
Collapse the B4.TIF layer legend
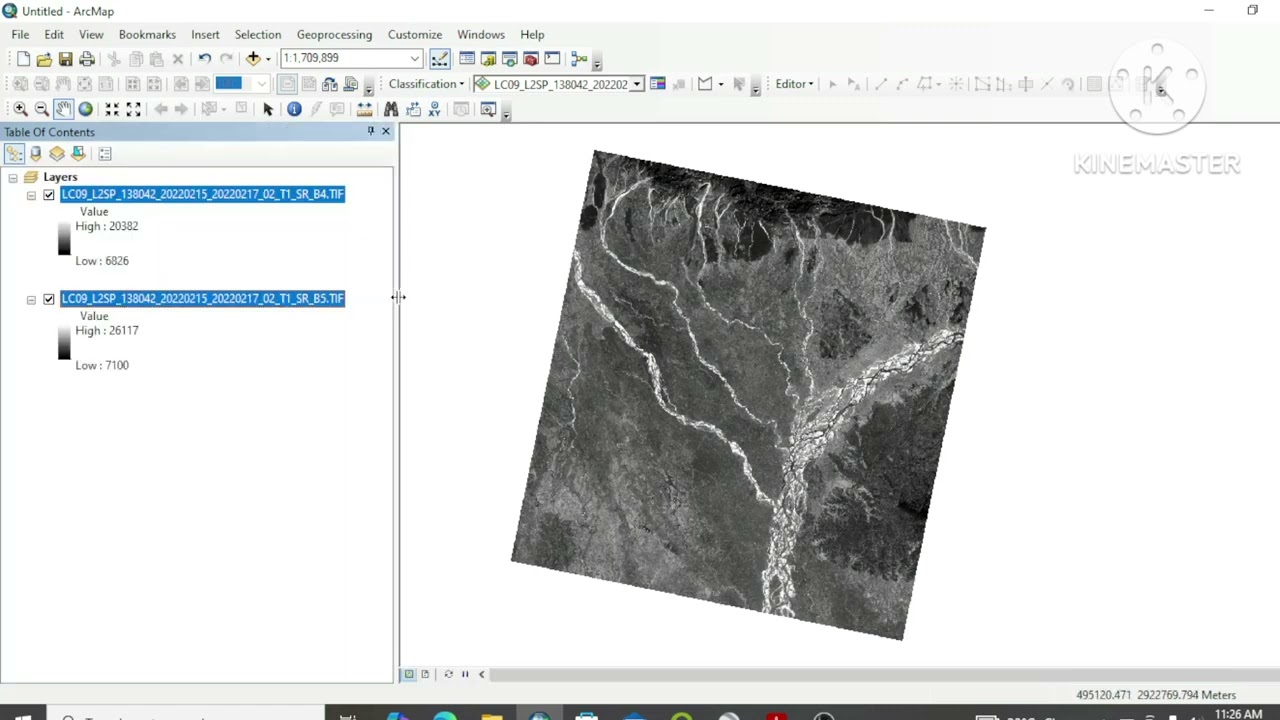coord(31,195)
